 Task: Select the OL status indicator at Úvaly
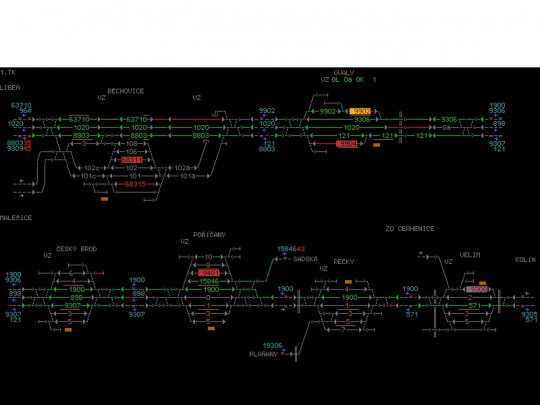point(335,80)
